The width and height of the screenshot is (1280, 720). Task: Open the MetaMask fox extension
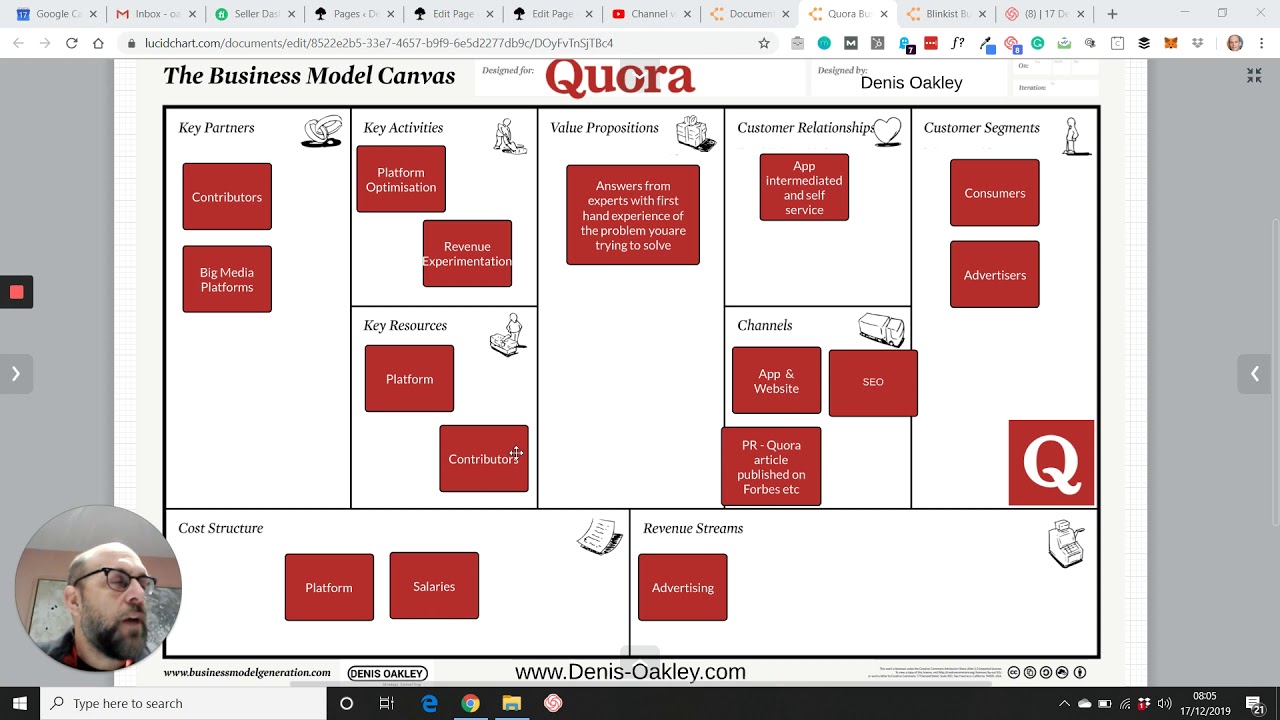click(1170, 43)
